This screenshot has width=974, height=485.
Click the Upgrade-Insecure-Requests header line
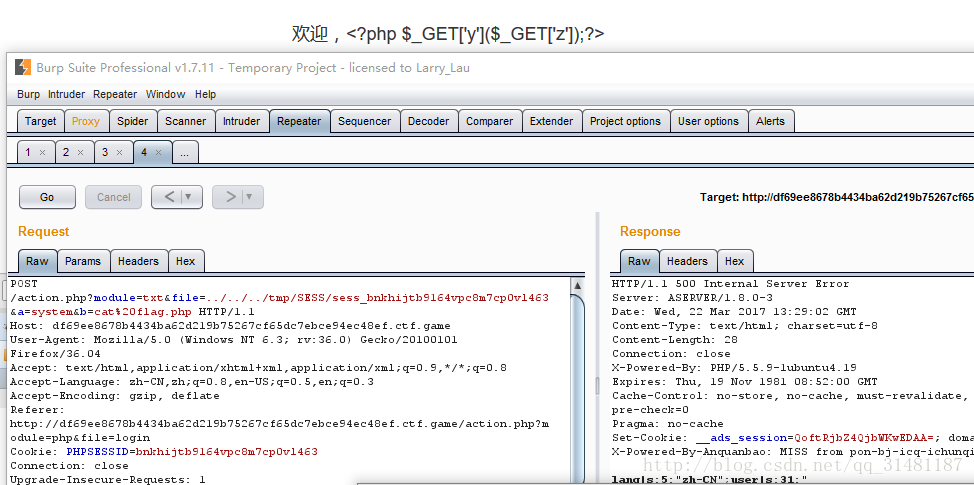click(x=107, y=479)
